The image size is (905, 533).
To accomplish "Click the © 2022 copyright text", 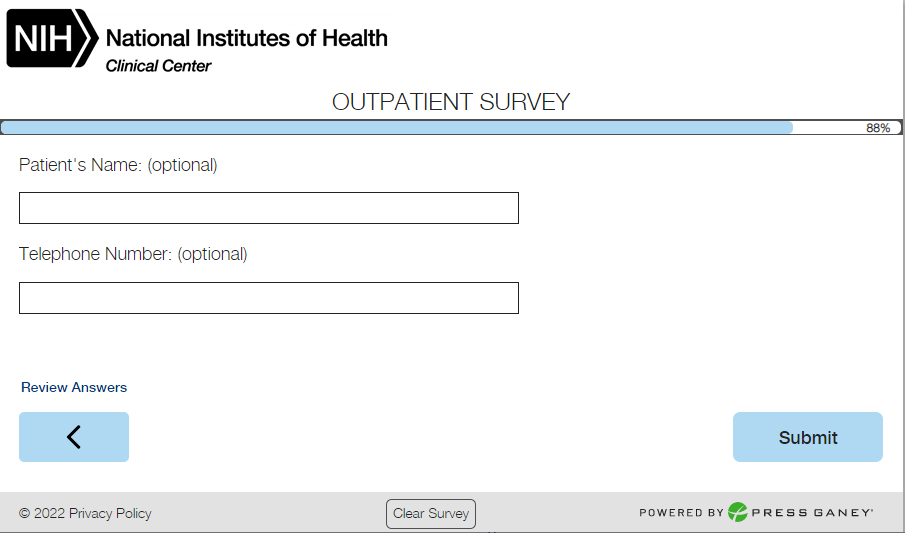I will (x=42, y=513).
